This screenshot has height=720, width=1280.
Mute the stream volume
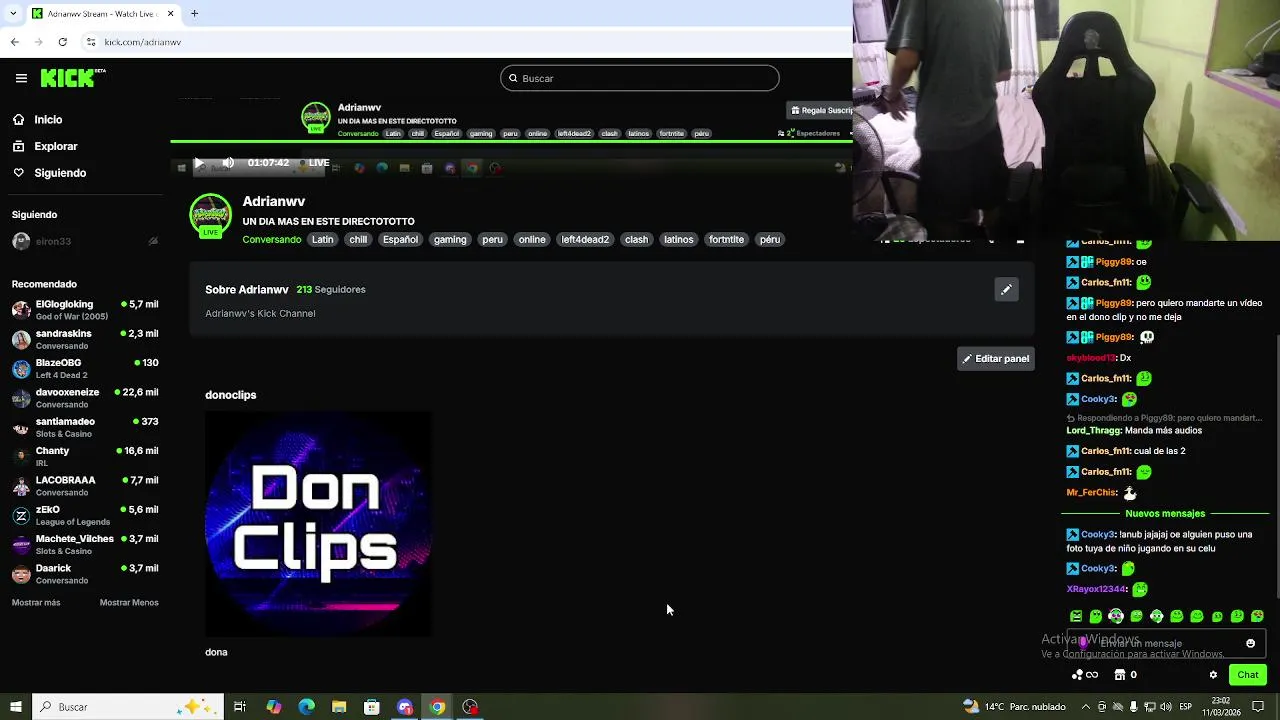pos(228,163)
